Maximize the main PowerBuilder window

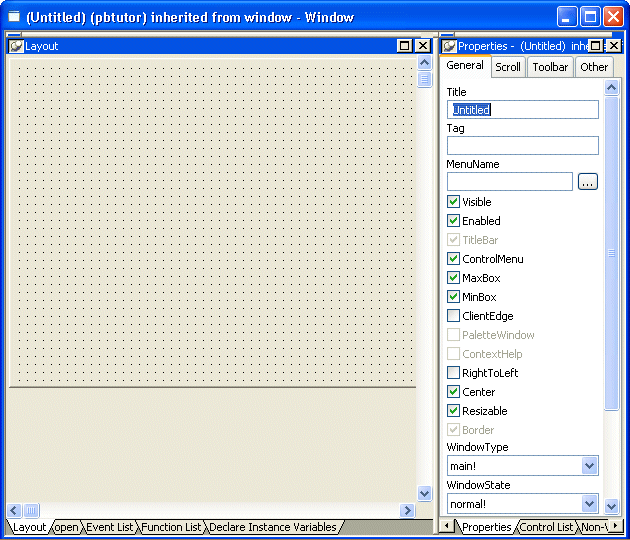click(x=590, y=17)
